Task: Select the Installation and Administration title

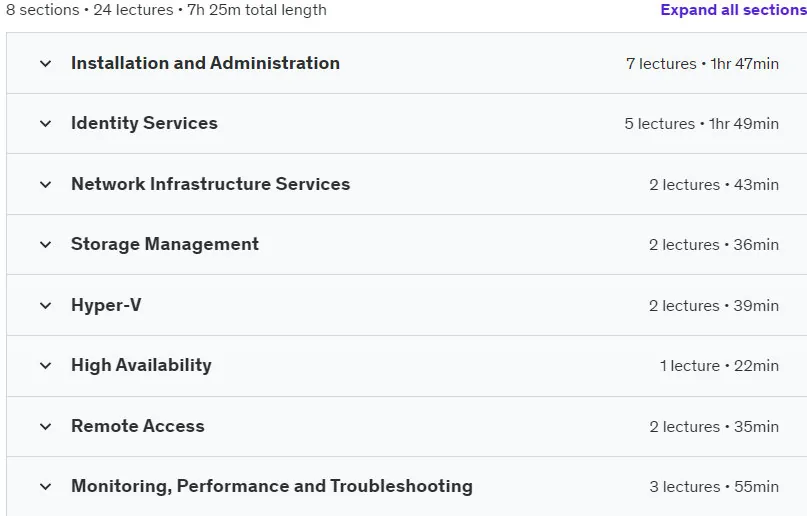Action: (205, 63)
